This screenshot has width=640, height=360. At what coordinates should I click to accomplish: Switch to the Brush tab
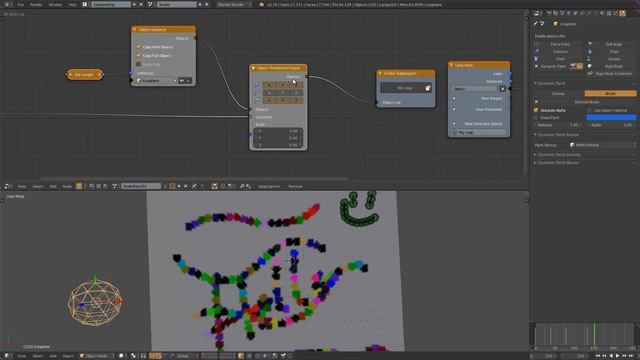[x=611, y=93]
